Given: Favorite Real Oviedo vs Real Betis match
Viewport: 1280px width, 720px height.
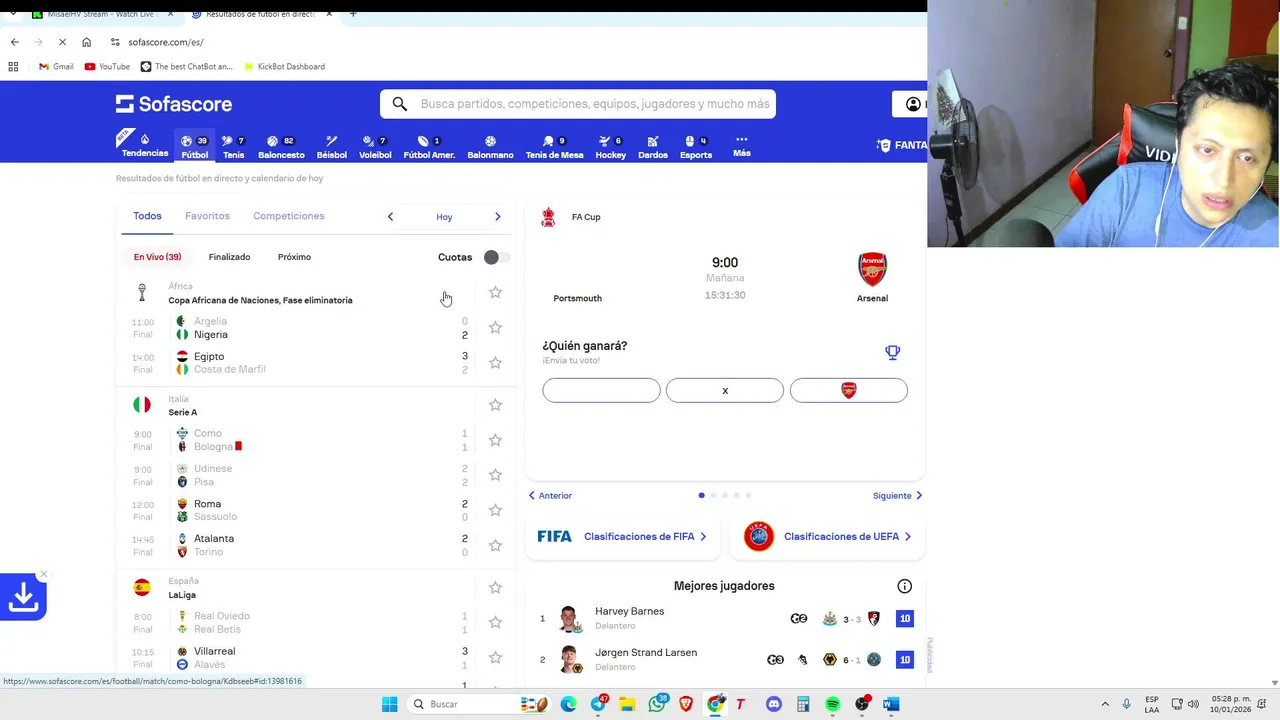Looking at the screenshot, I should point(495,622).
